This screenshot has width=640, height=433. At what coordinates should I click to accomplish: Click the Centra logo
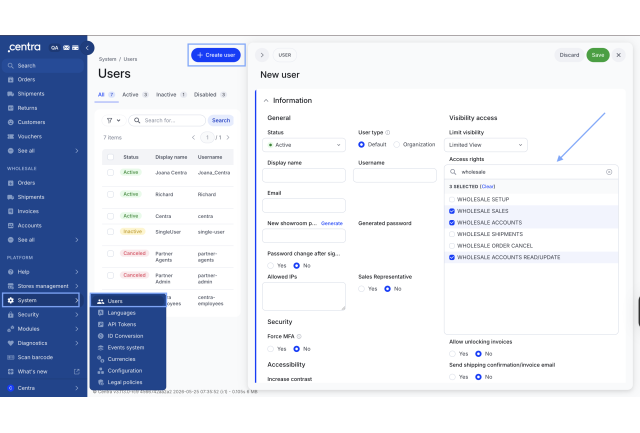click(x=24, y=47)
